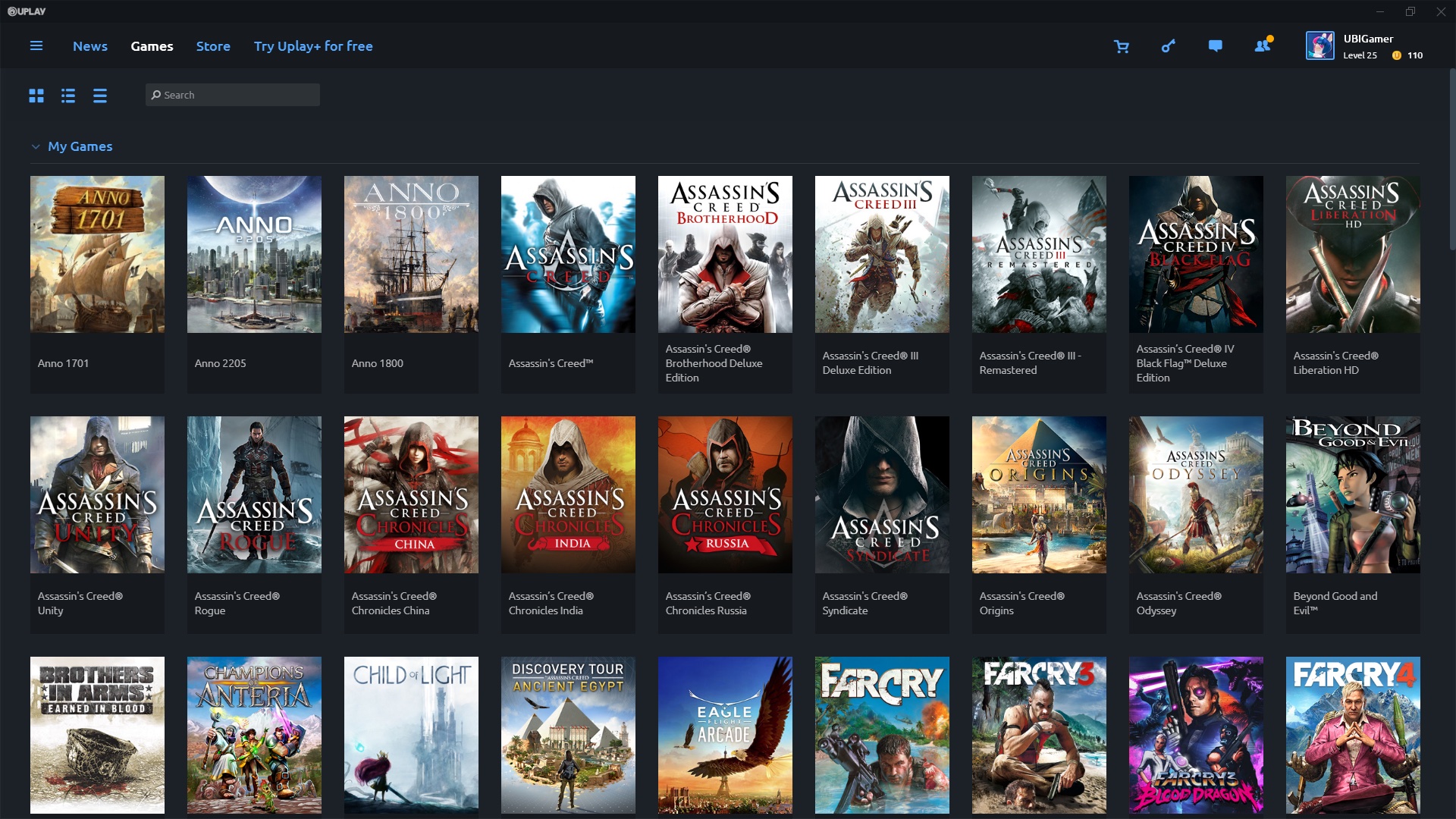Open Assassin's Creed Brotherhood Deluxe Edition cover
1456x819 pixels.
click(725, 254)
